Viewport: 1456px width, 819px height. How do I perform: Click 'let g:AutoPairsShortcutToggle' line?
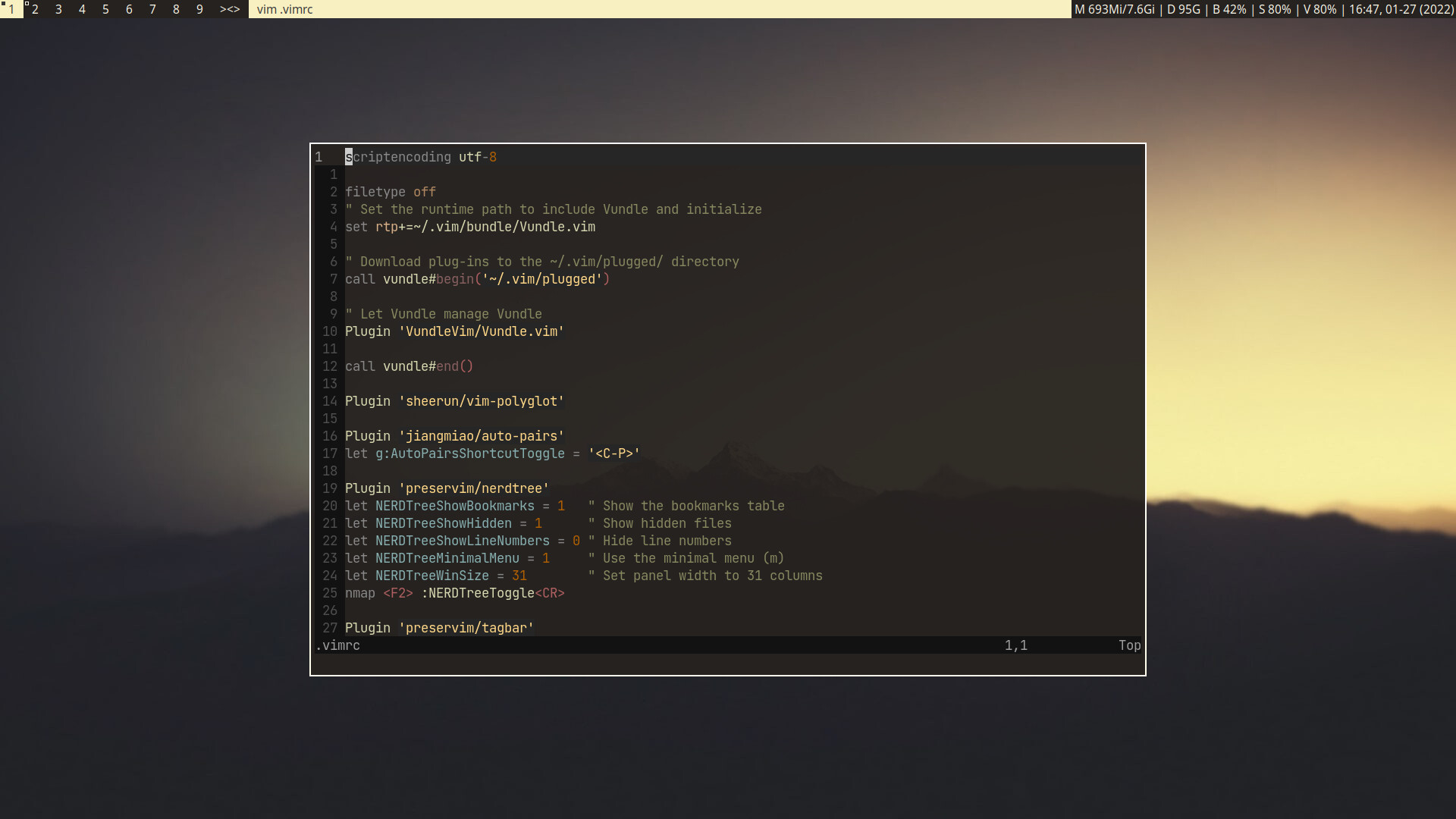[493, 453]
